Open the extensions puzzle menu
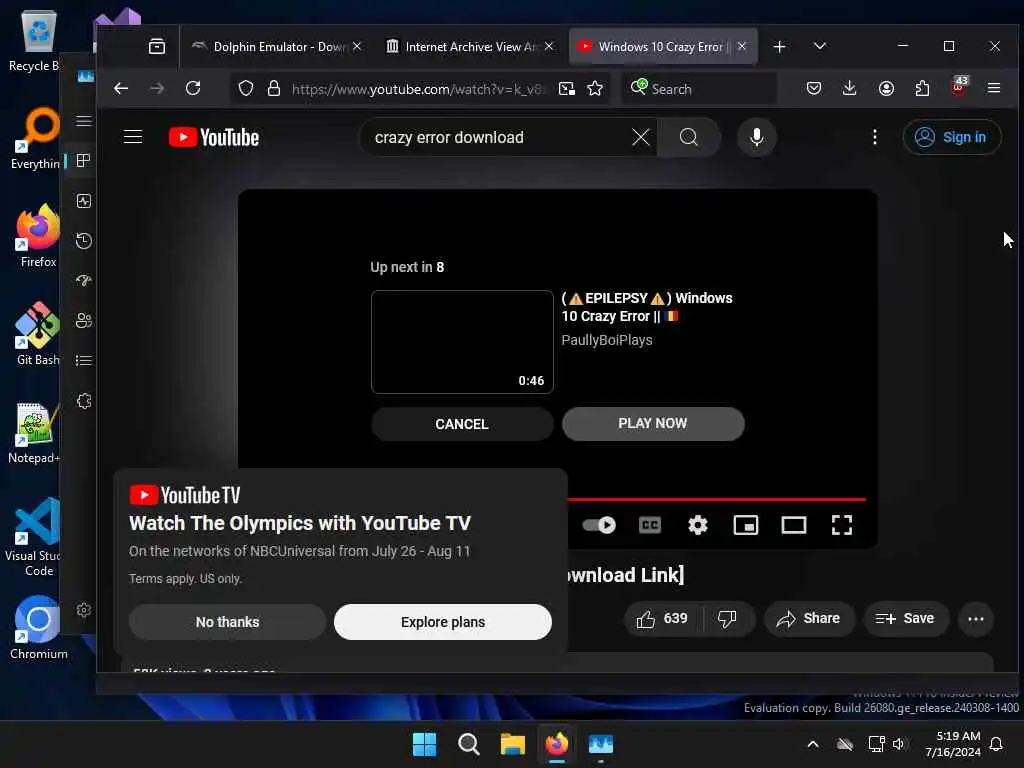This screenshot has height=768, width=1024. (x=922, y=88)
